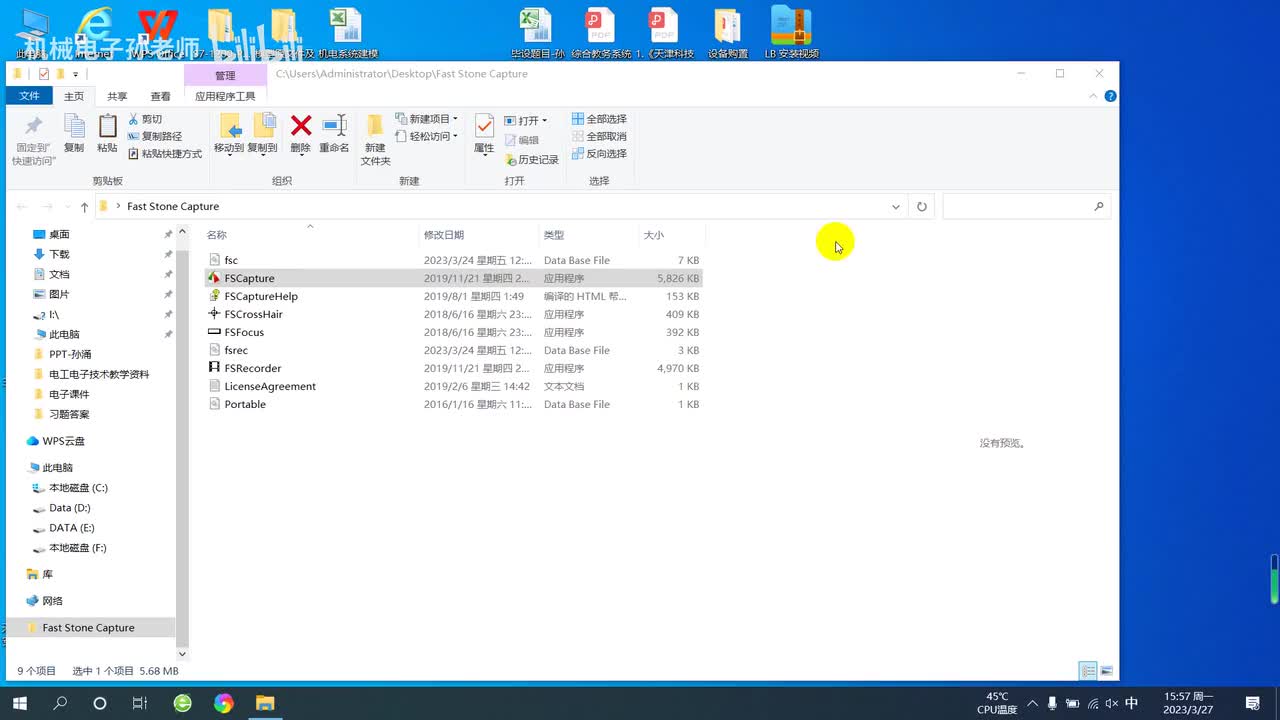
Task: Show file history with 历史记录
Action: 532,160
